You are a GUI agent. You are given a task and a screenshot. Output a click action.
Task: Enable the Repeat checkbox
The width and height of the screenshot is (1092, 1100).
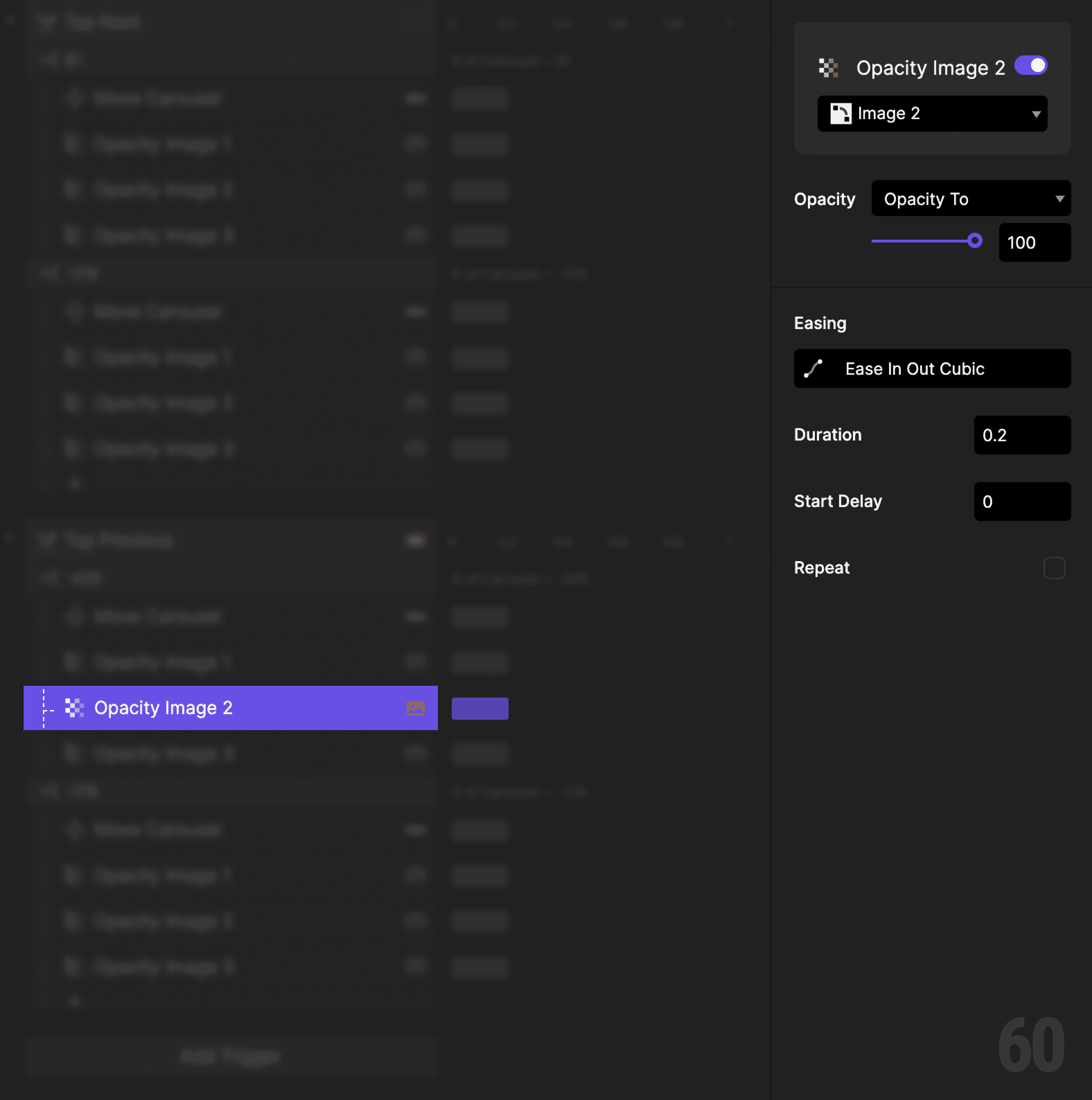coord(1054,568)
